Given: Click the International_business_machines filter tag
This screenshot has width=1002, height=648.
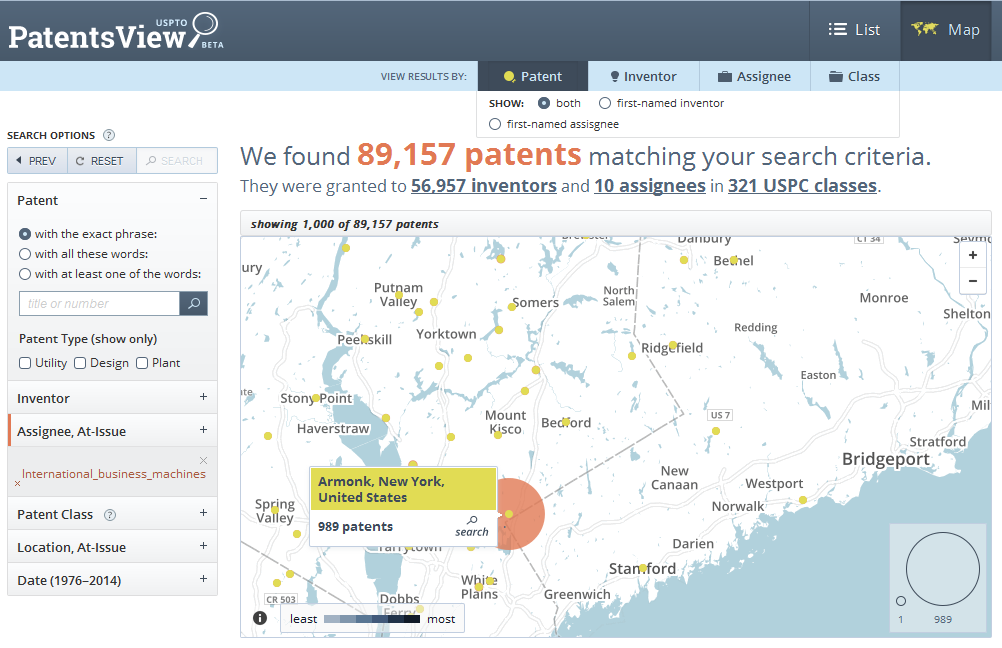Looking at the screenshot, I should 114,474.
